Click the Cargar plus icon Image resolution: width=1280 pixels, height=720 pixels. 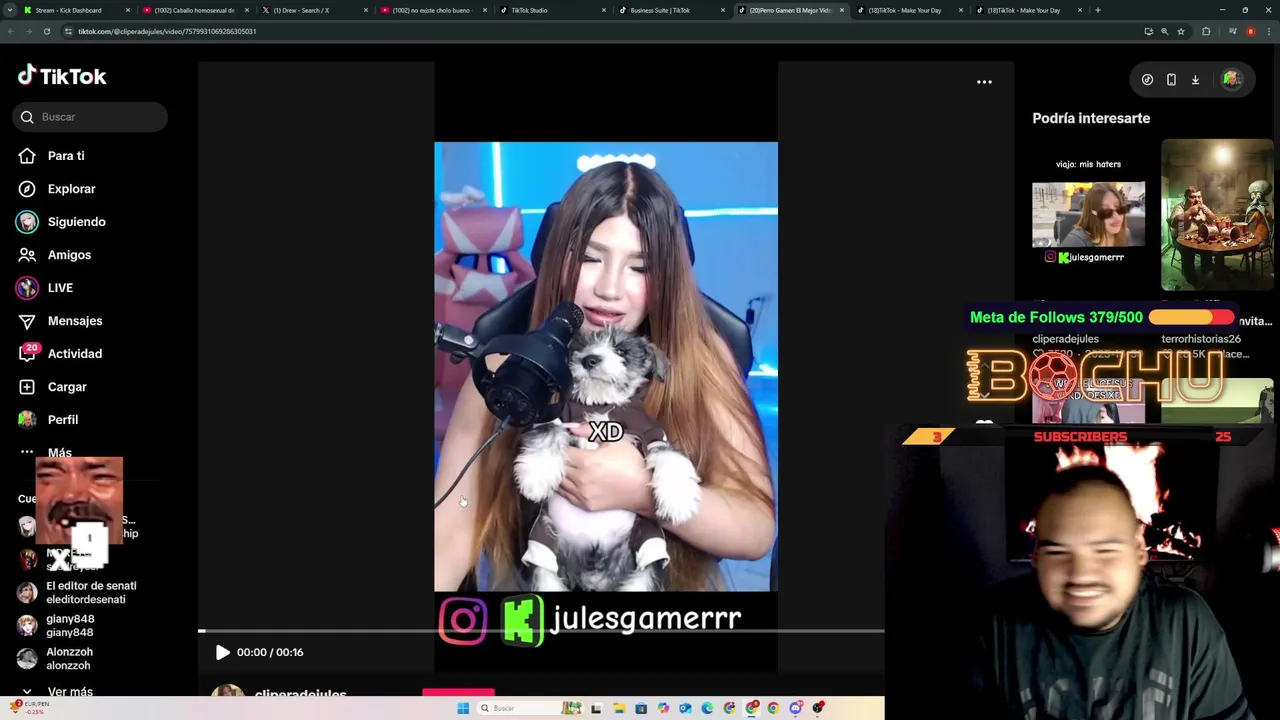[x=27, y=387]
